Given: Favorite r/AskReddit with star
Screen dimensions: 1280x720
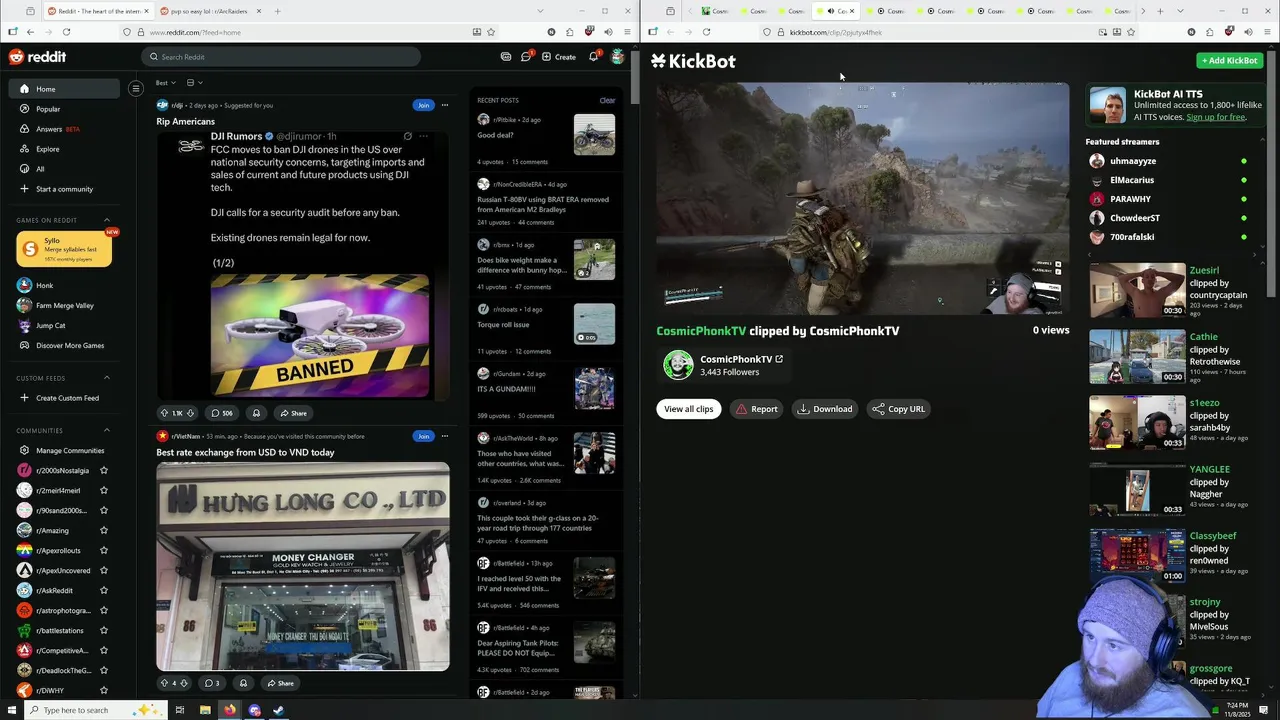Looking at the screenshot, I should pyautogui.click(x=104, y=590).
